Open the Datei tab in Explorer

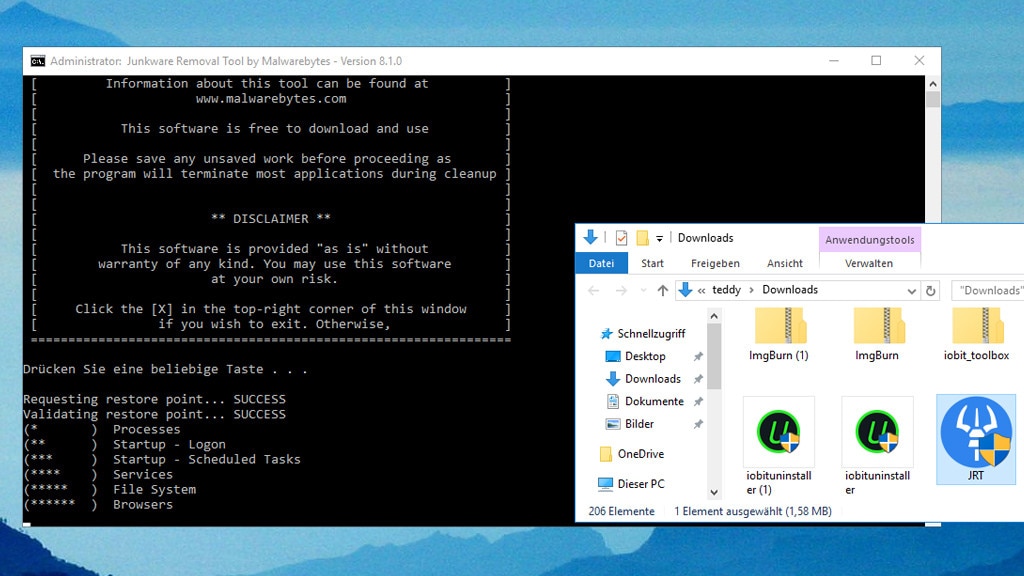[601, 263]
